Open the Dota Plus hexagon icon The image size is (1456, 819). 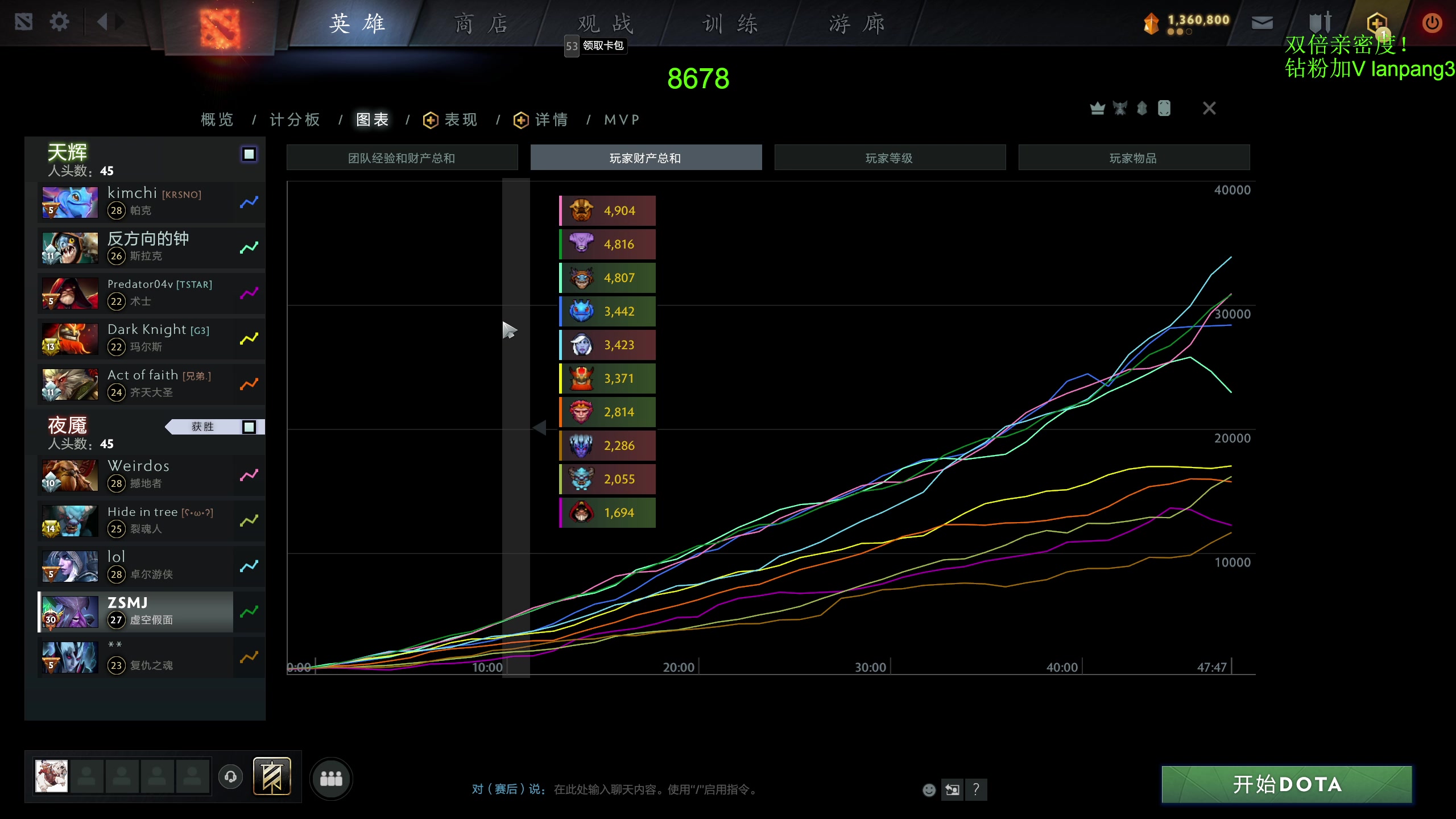coord(1377,24)
